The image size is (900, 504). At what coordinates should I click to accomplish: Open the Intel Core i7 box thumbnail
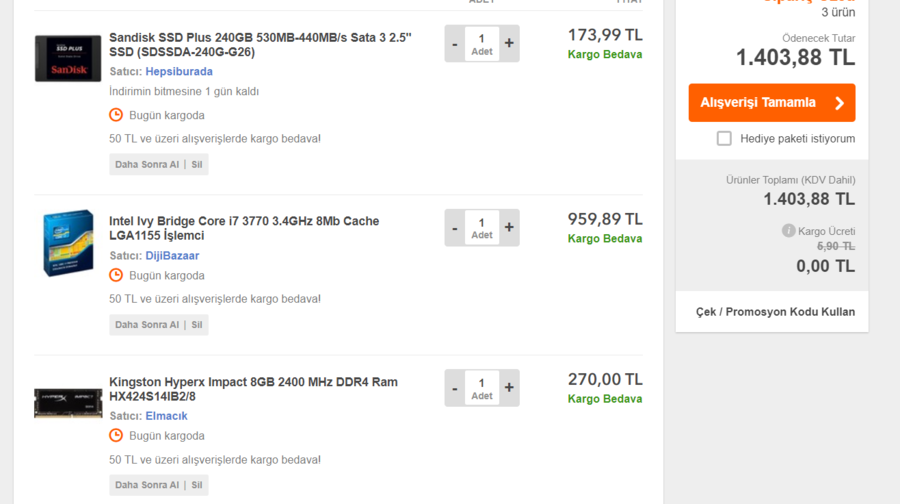point(68,243)
